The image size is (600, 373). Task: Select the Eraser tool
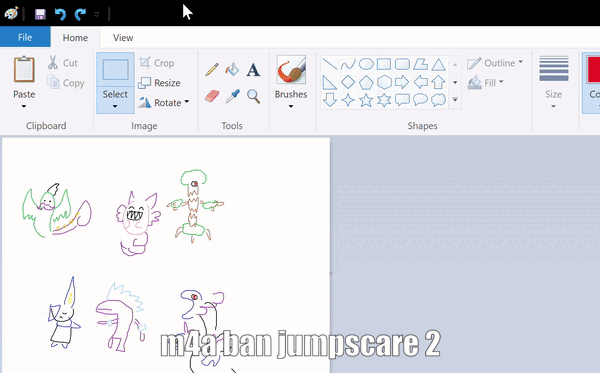212,96
